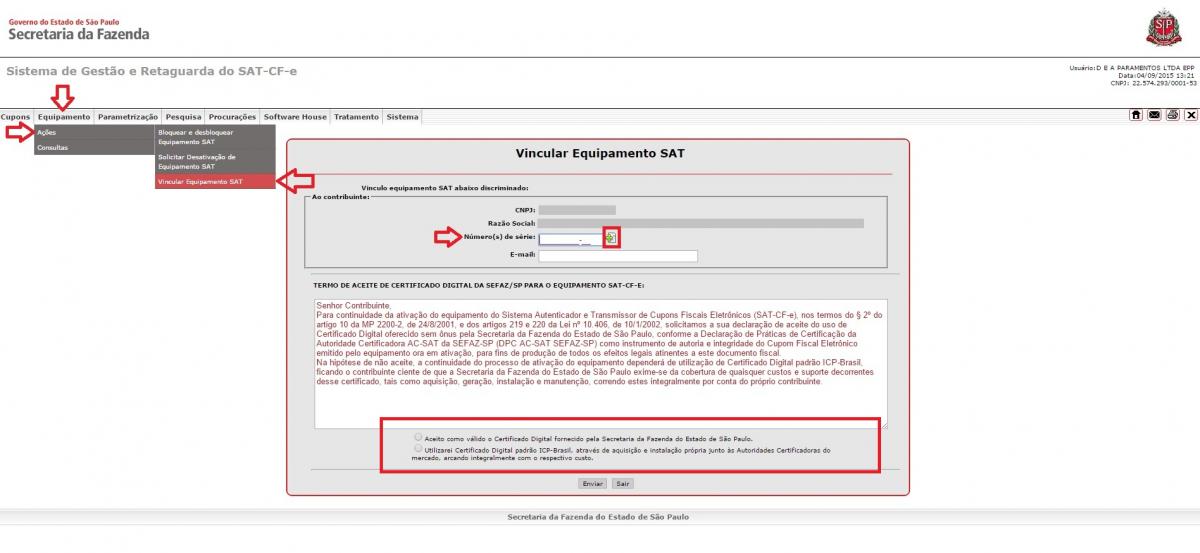Click the greyed Razão Social value field
This screenshot has width=1200, height=553.
tap(701, 224)
